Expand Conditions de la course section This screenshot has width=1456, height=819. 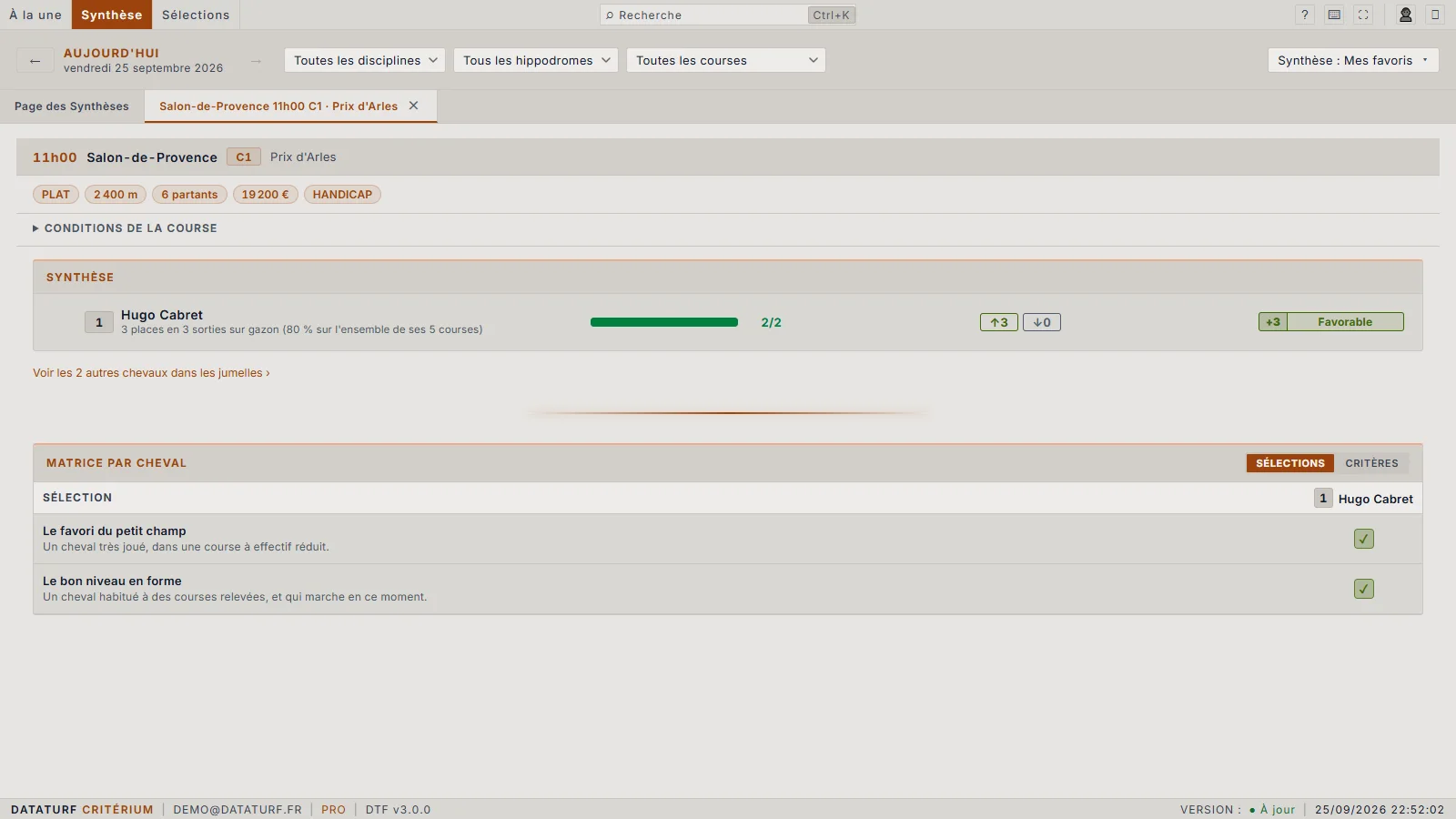[125, 228]
